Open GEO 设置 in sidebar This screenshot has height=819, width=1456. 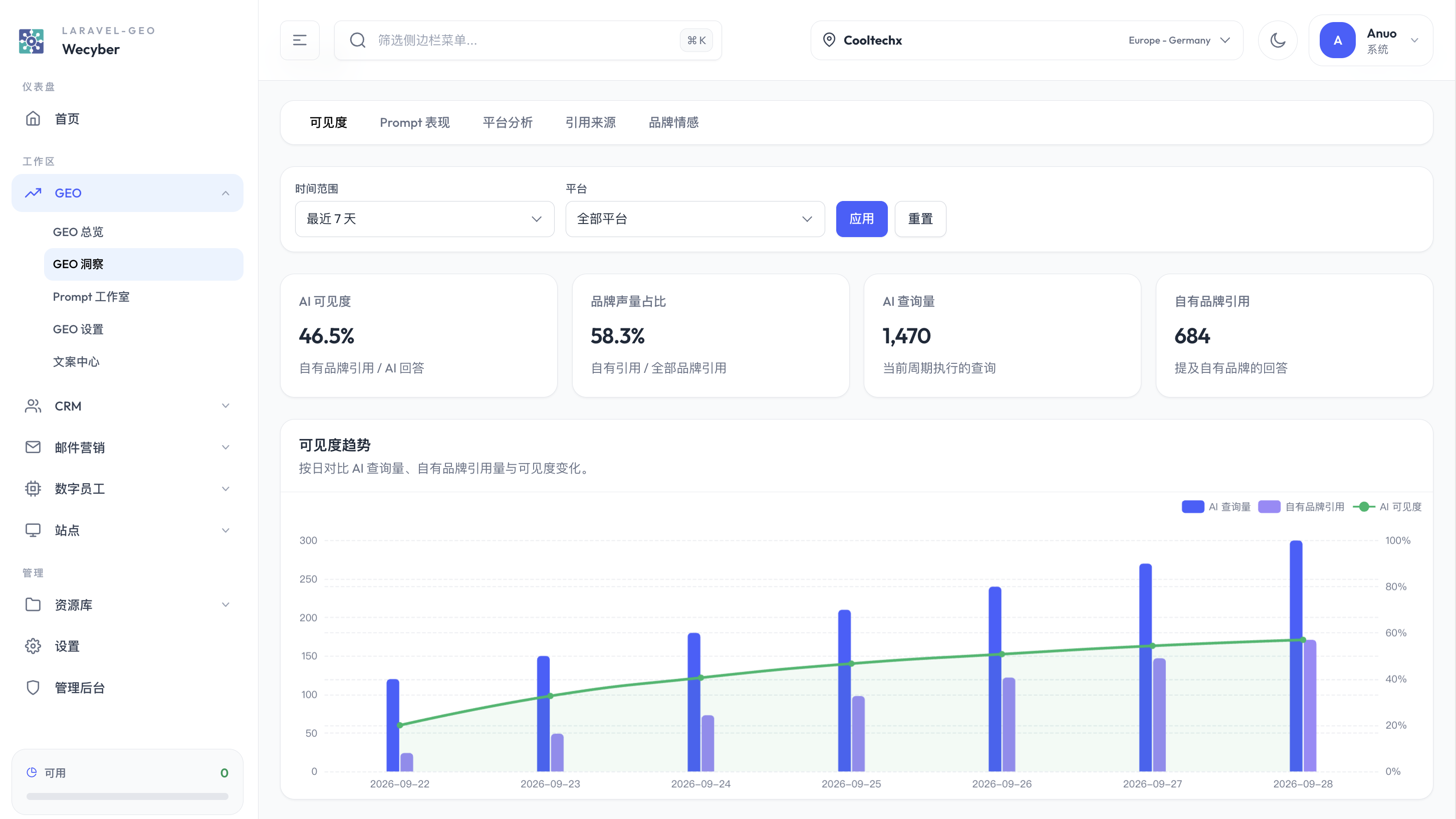click(x=144, y=329)
